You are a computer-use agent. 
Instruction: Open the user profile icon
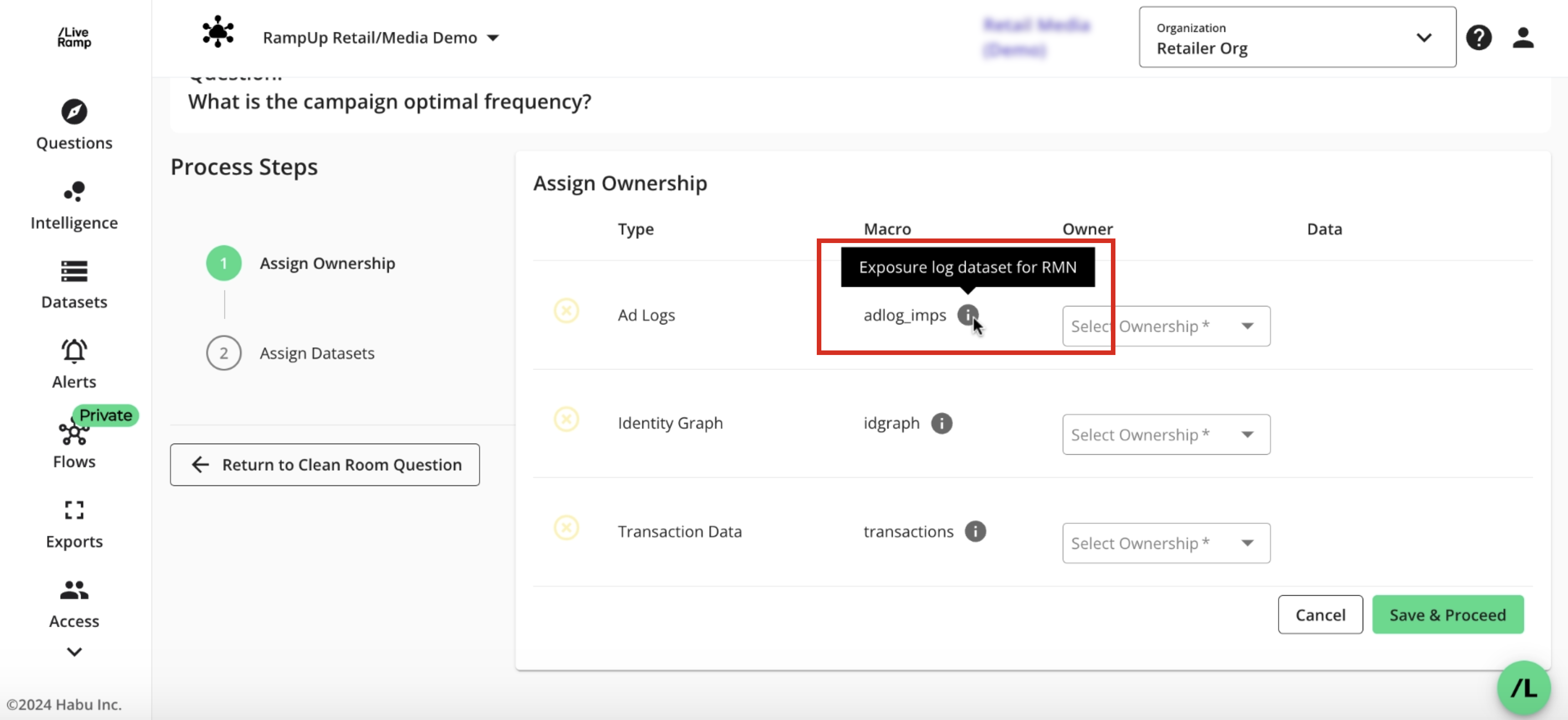(x=1522, y=38)
